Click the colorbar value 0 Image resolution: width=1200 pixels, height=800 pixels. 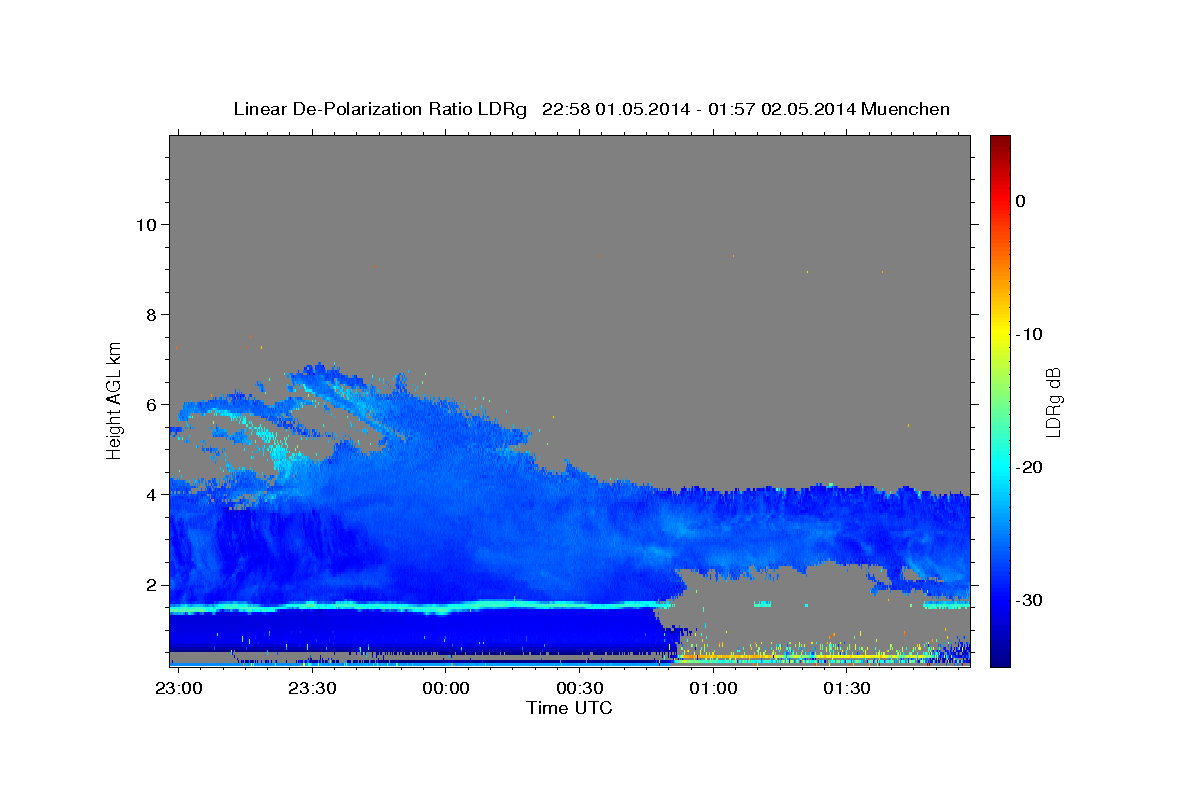[1021, 201]
